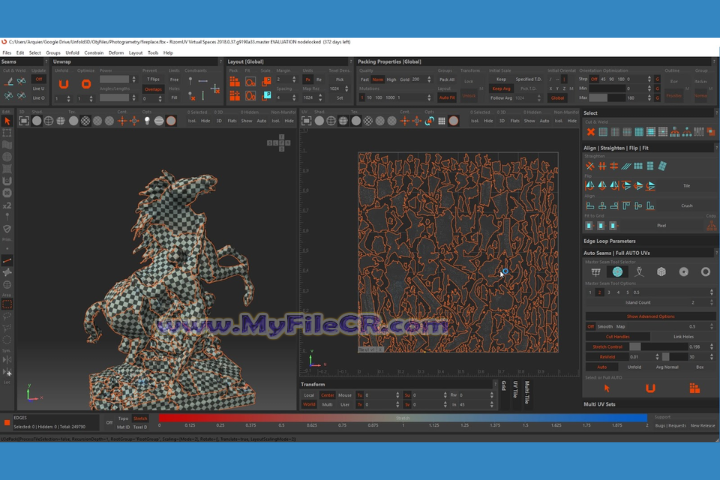The image size is (720, 480).
Task: Click the frame-all icon in UV toolbar
Action: click(306, 121)
